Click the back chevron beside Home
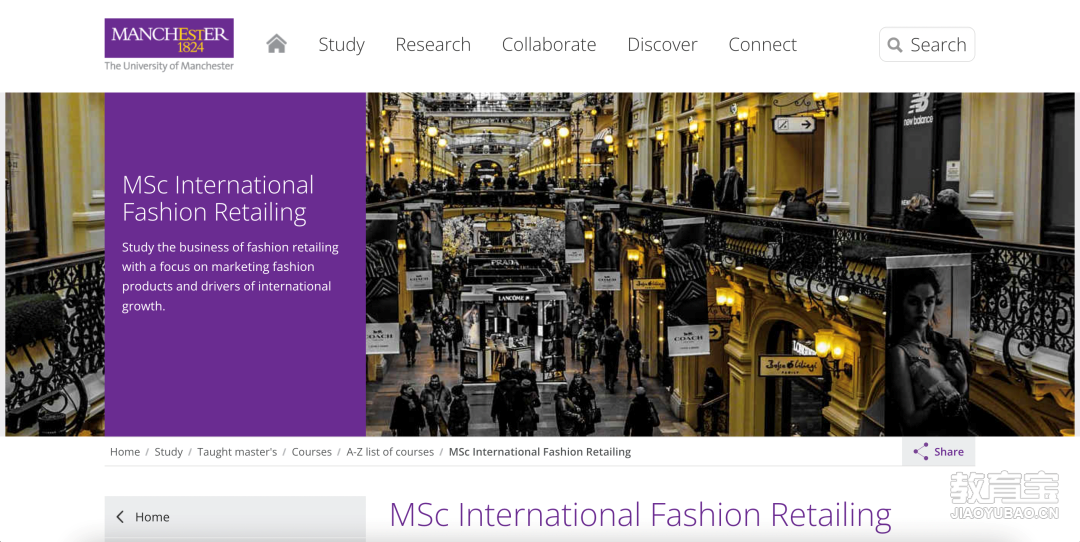This screenshot has width=1080, height=542. [x=121, y=517]
